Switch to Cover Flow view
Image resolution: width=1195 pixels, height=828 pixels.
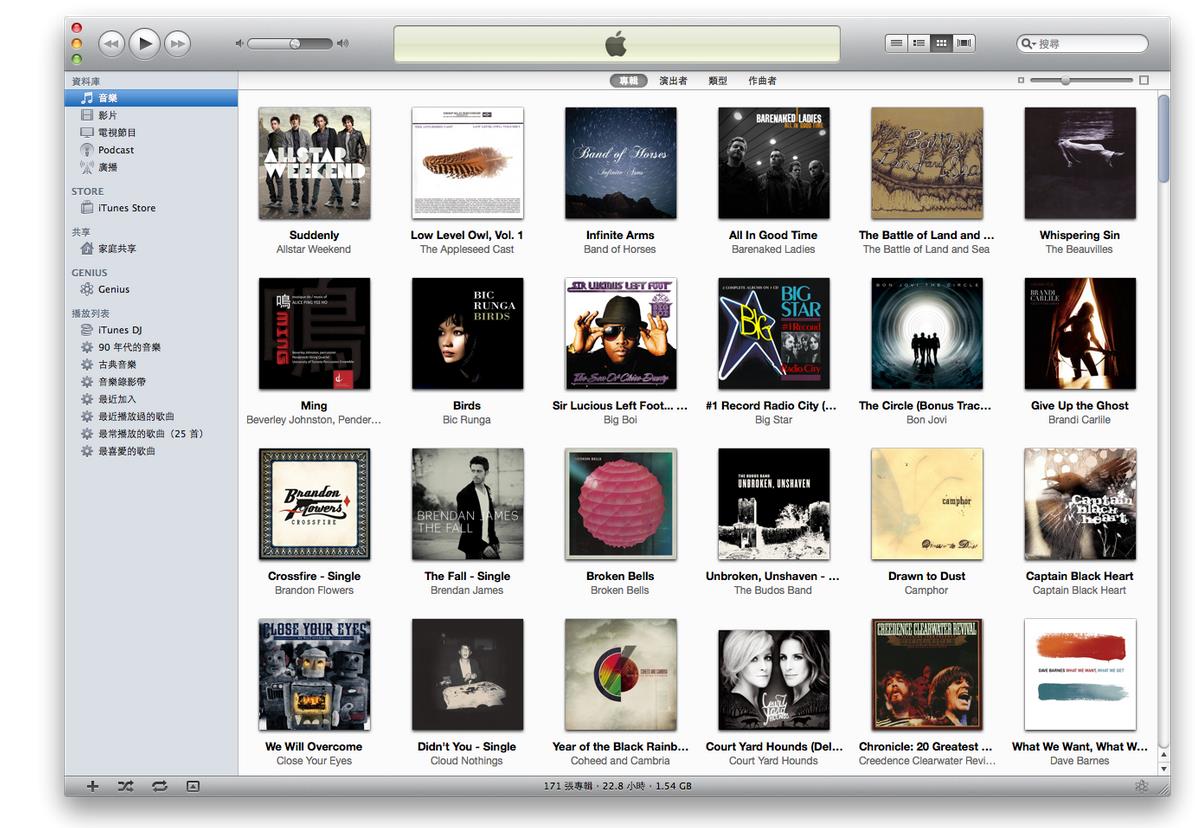click(964, 43)
